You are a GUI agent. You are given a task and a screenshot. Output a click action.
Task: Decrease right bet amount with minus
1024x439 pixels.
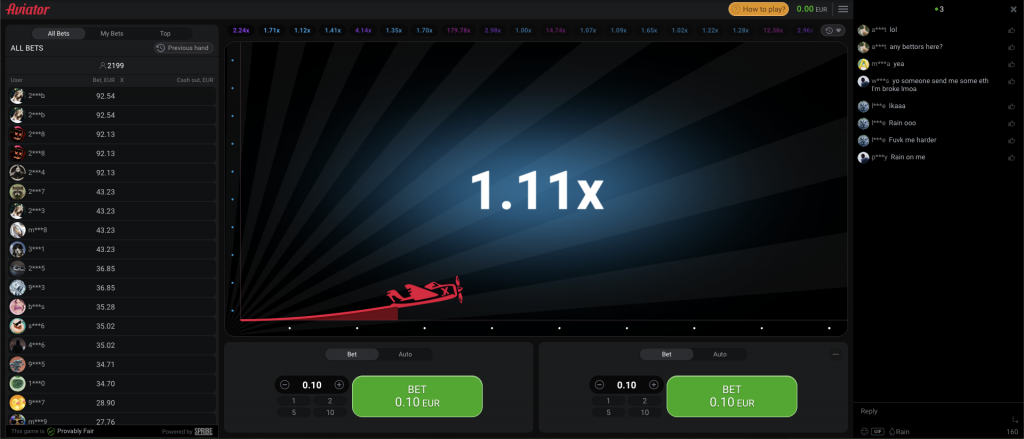[x=600, y=385]
